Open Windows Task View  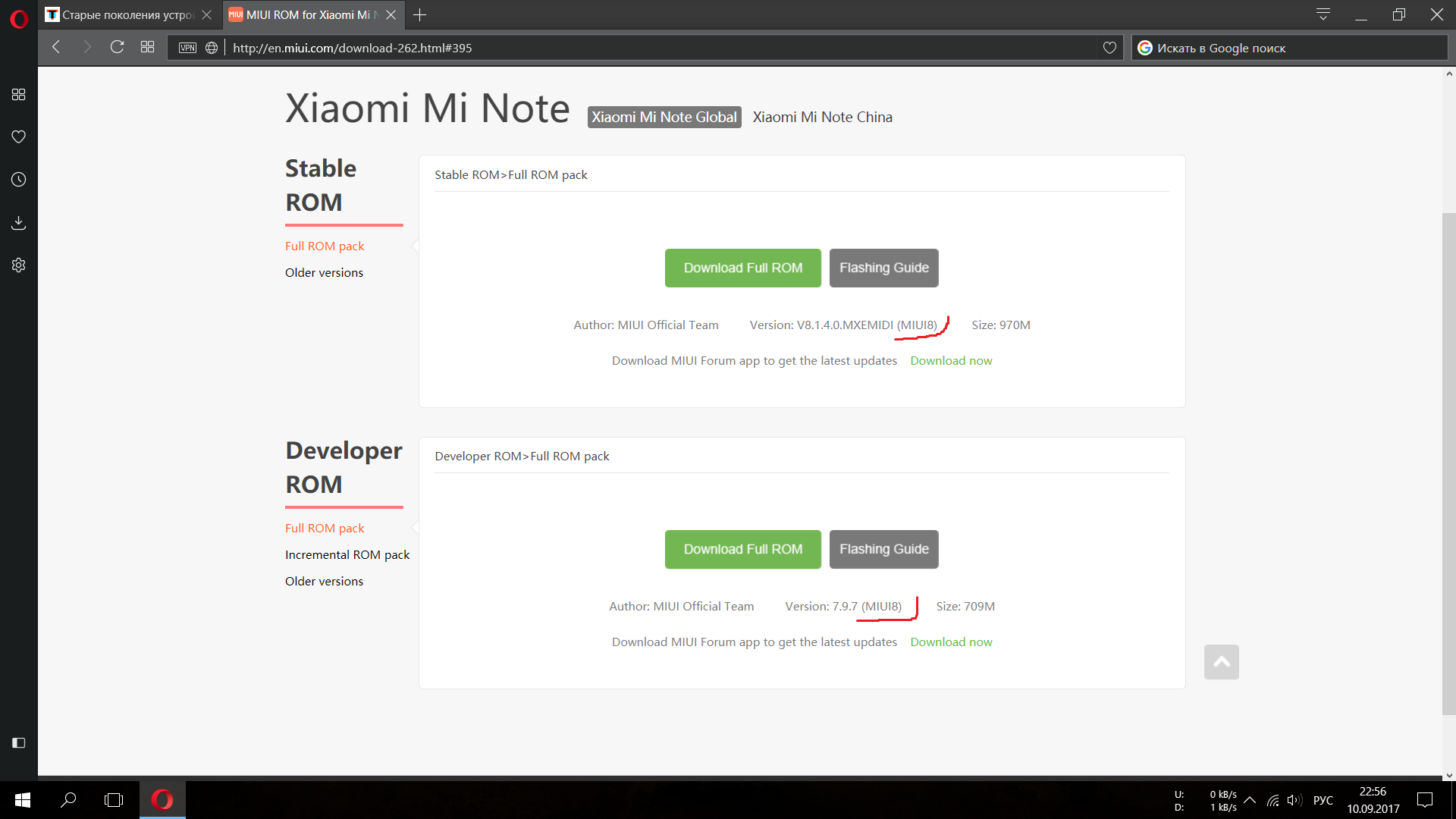pos(114,800)
